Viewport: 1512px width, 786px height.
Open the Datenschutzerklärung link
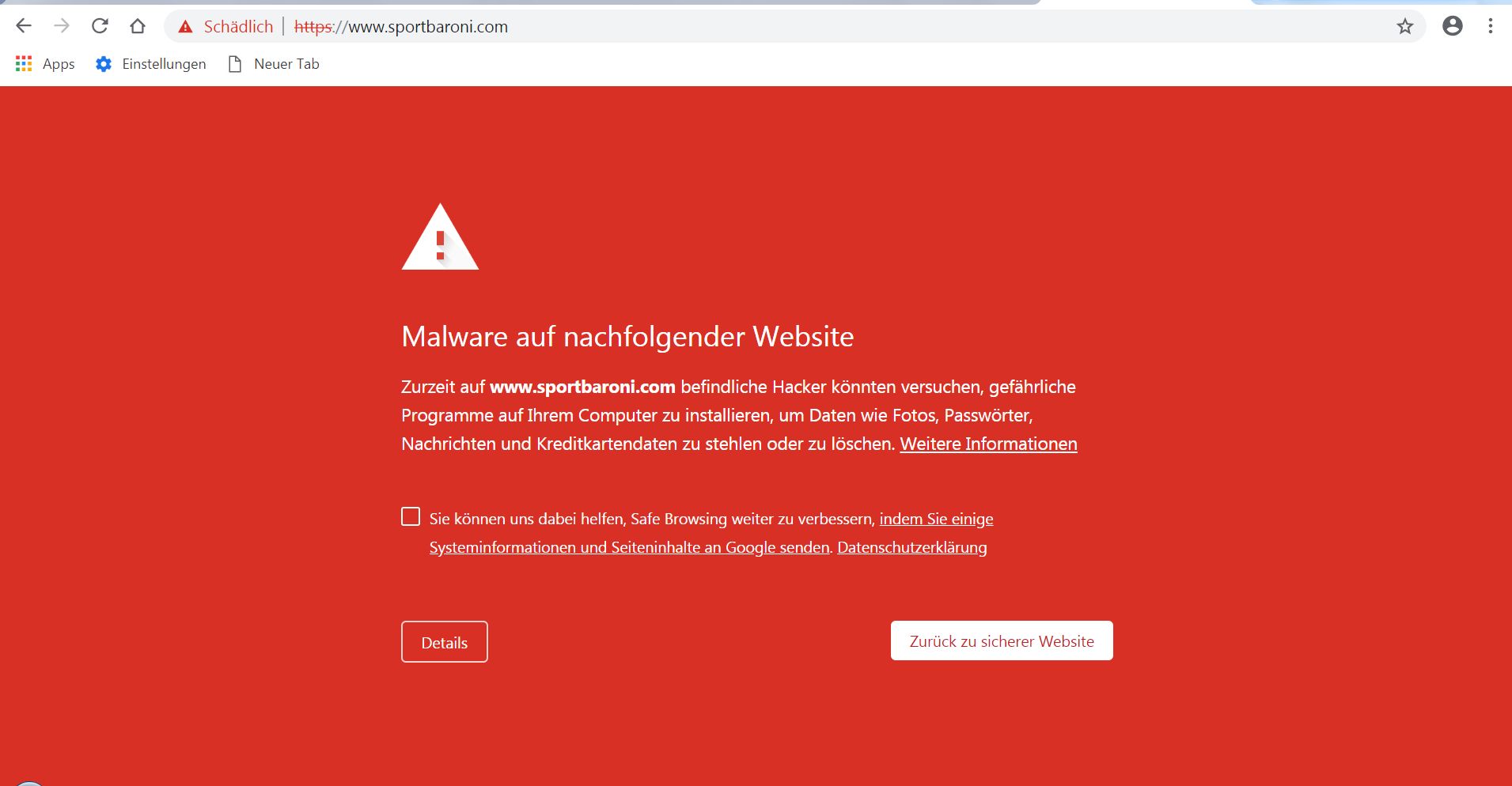(x=912, y=547)
